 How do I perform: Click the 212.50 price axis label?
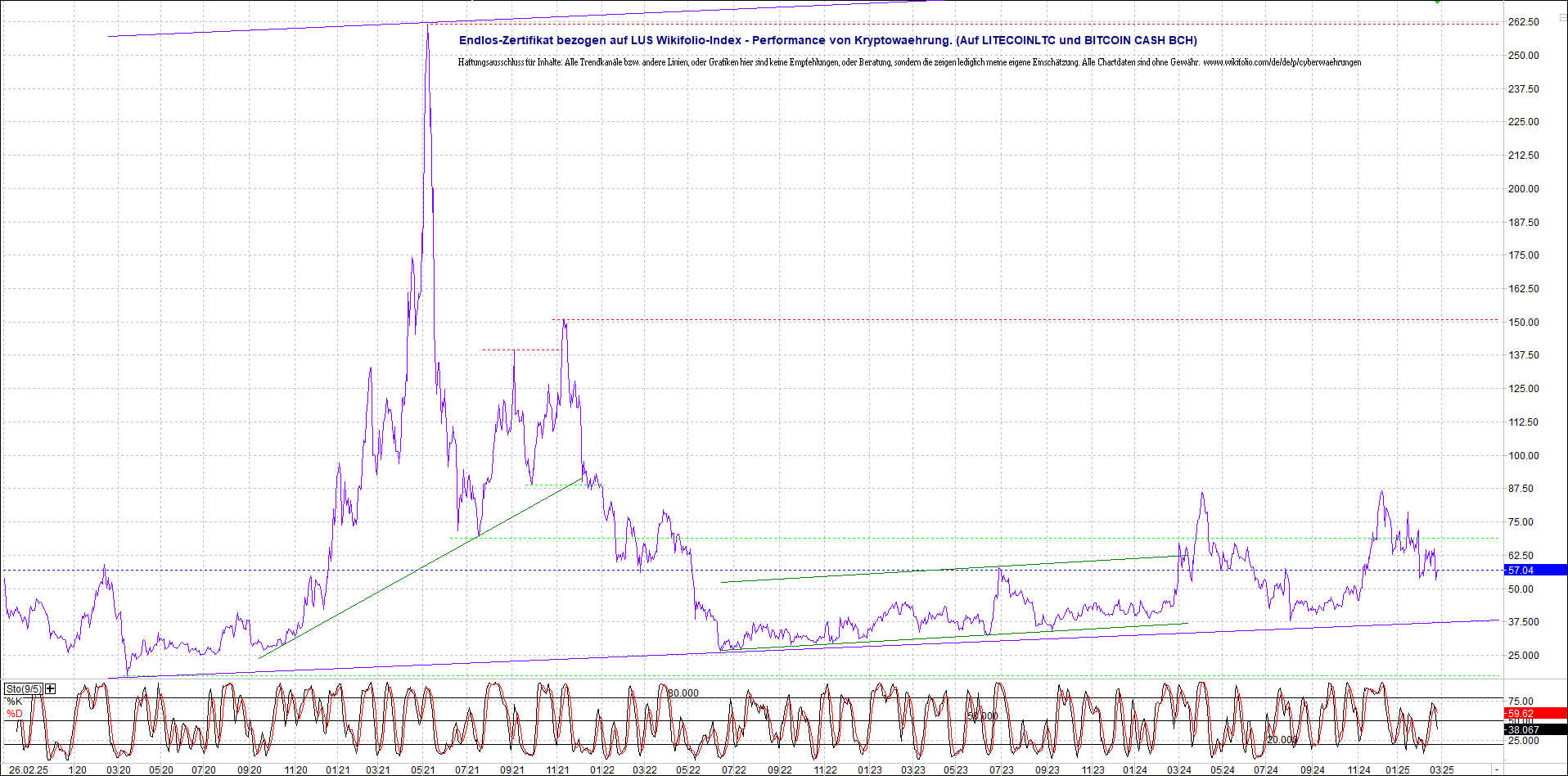(1523, 156)
